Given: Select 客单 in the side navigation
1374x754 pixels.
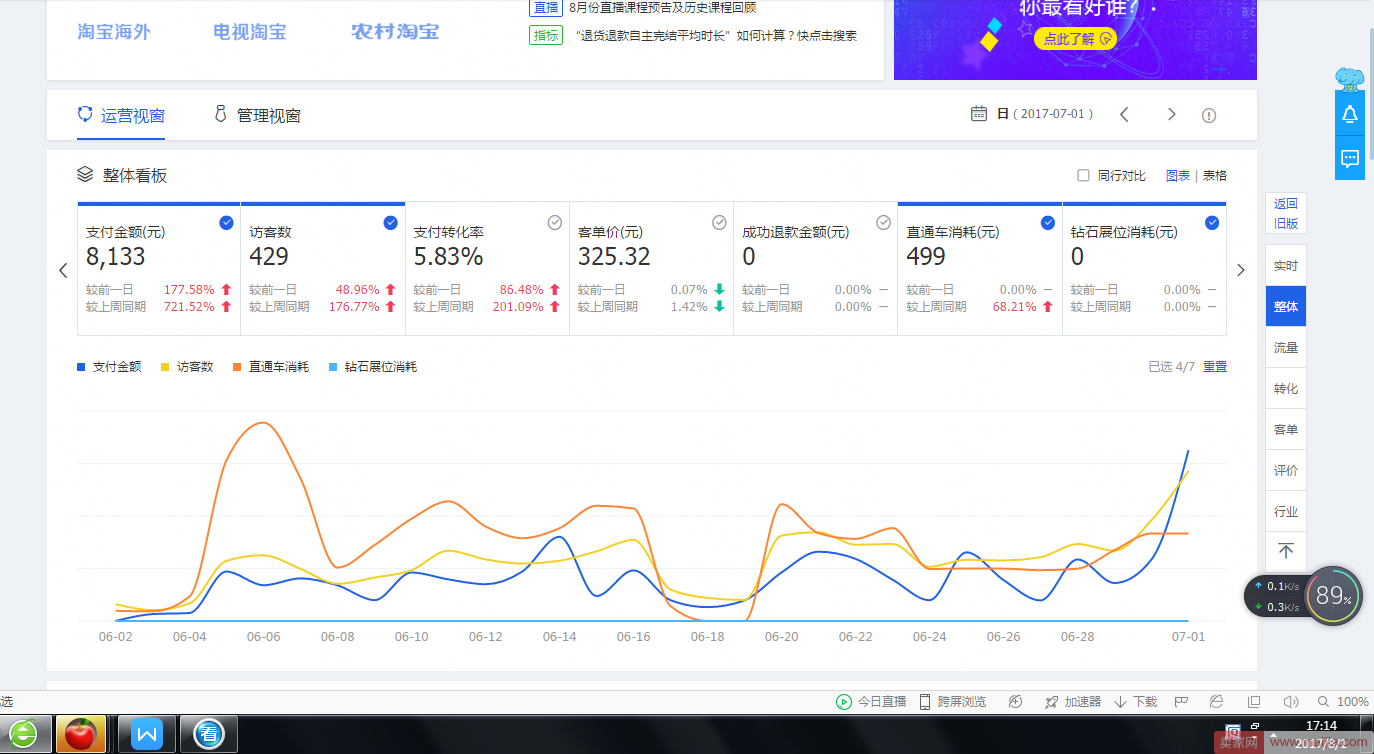Looking at the screenshot, I should click(1286, 429).
